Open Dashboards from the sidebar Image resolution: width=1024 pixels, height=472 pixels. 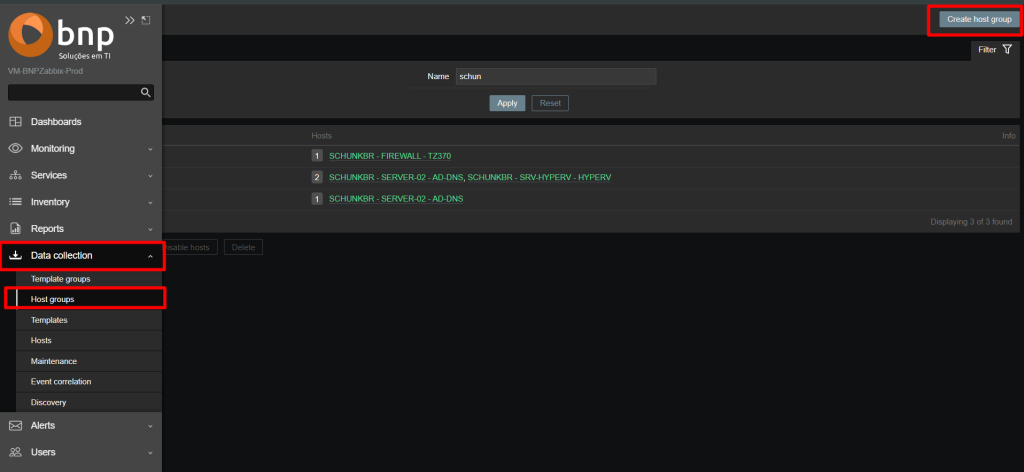[56, 122]
